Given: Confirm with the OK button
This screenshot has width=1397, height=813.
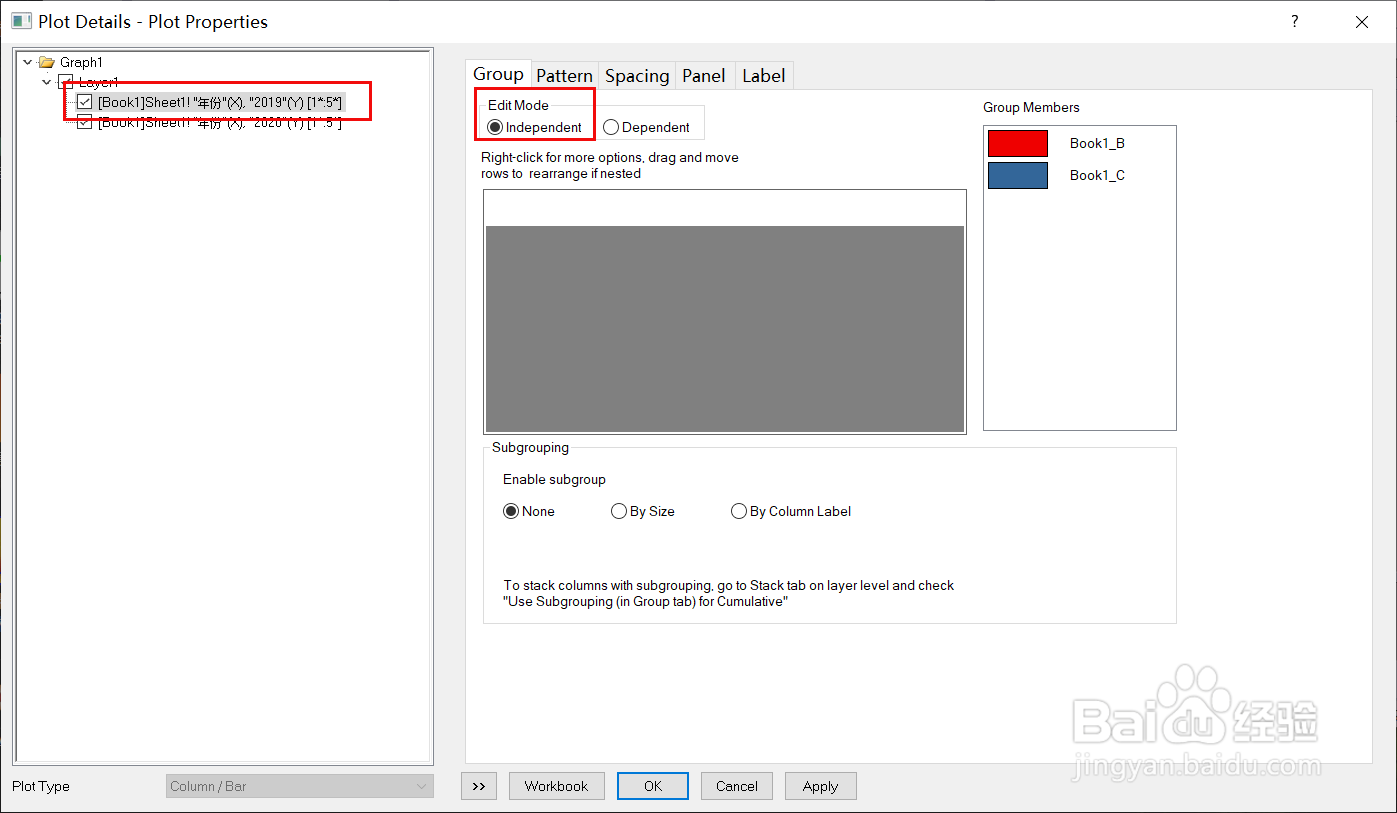Looking at the screenshot, I should tap(653, 786).
